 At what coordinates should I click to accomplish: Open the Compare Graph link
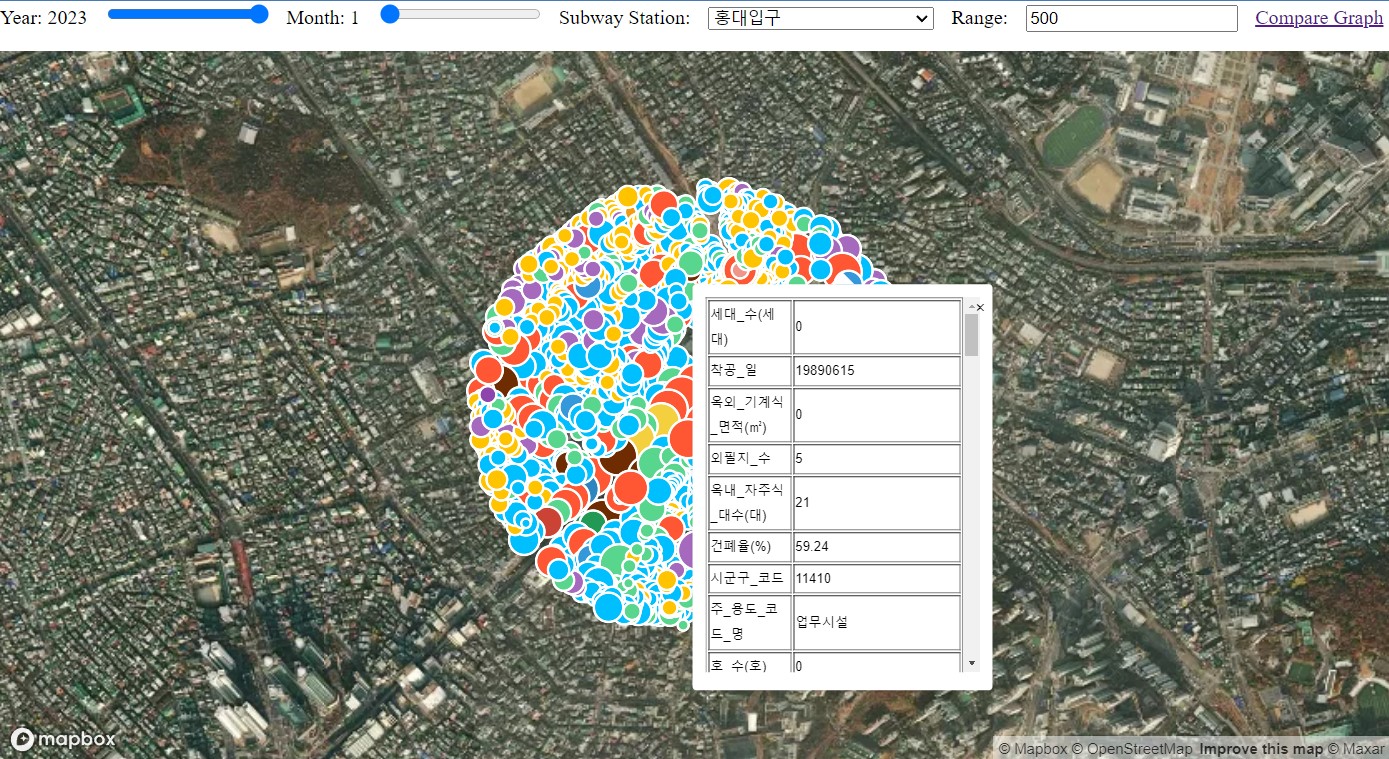click(1318, 18)
